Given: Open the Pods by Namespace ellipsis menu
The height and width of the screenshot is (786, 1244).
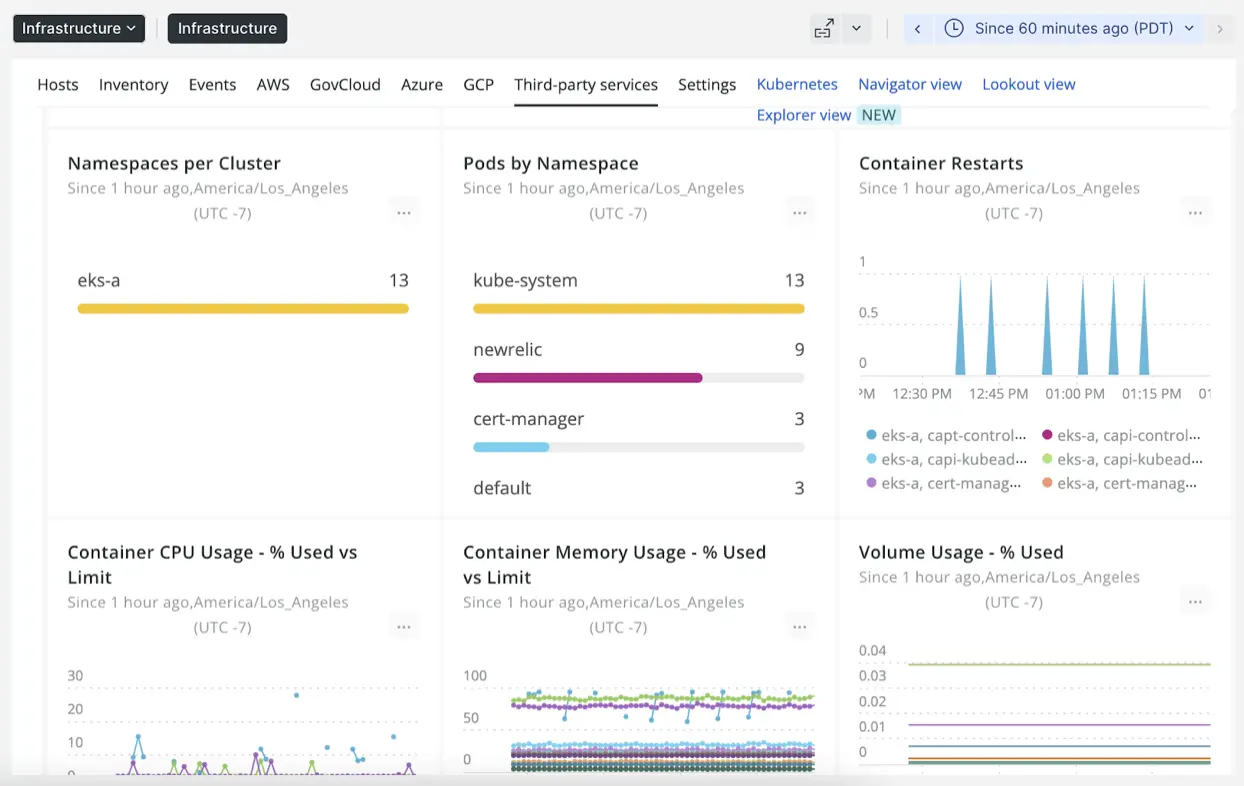Looking at the screenshot, I should (x=799, y=212).
